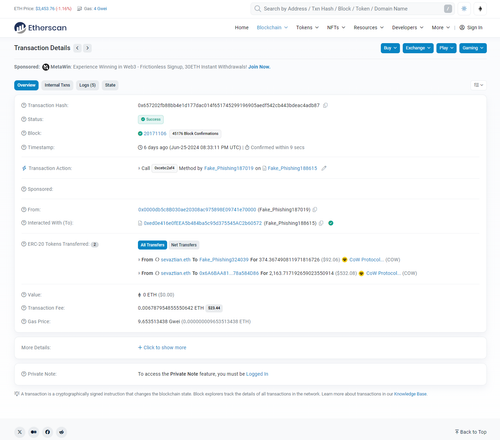
Task: Click the help icon beside Status
Action: click(24, 119)
